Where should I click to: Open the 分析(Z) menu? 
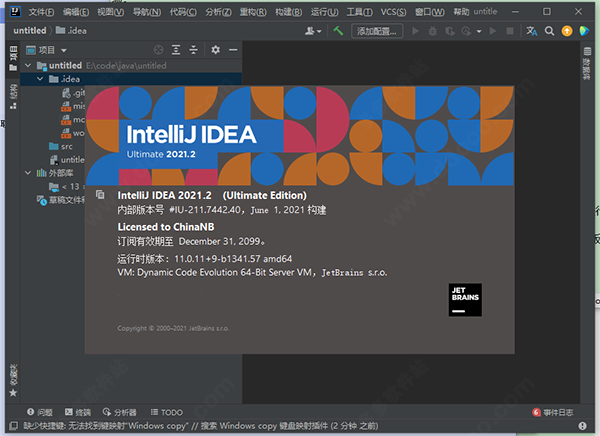click(x=218, y=12)
